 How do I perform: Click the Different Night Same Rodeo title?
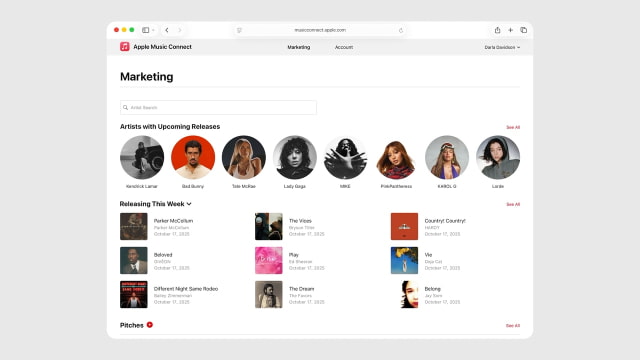click(x=186, y=289)
